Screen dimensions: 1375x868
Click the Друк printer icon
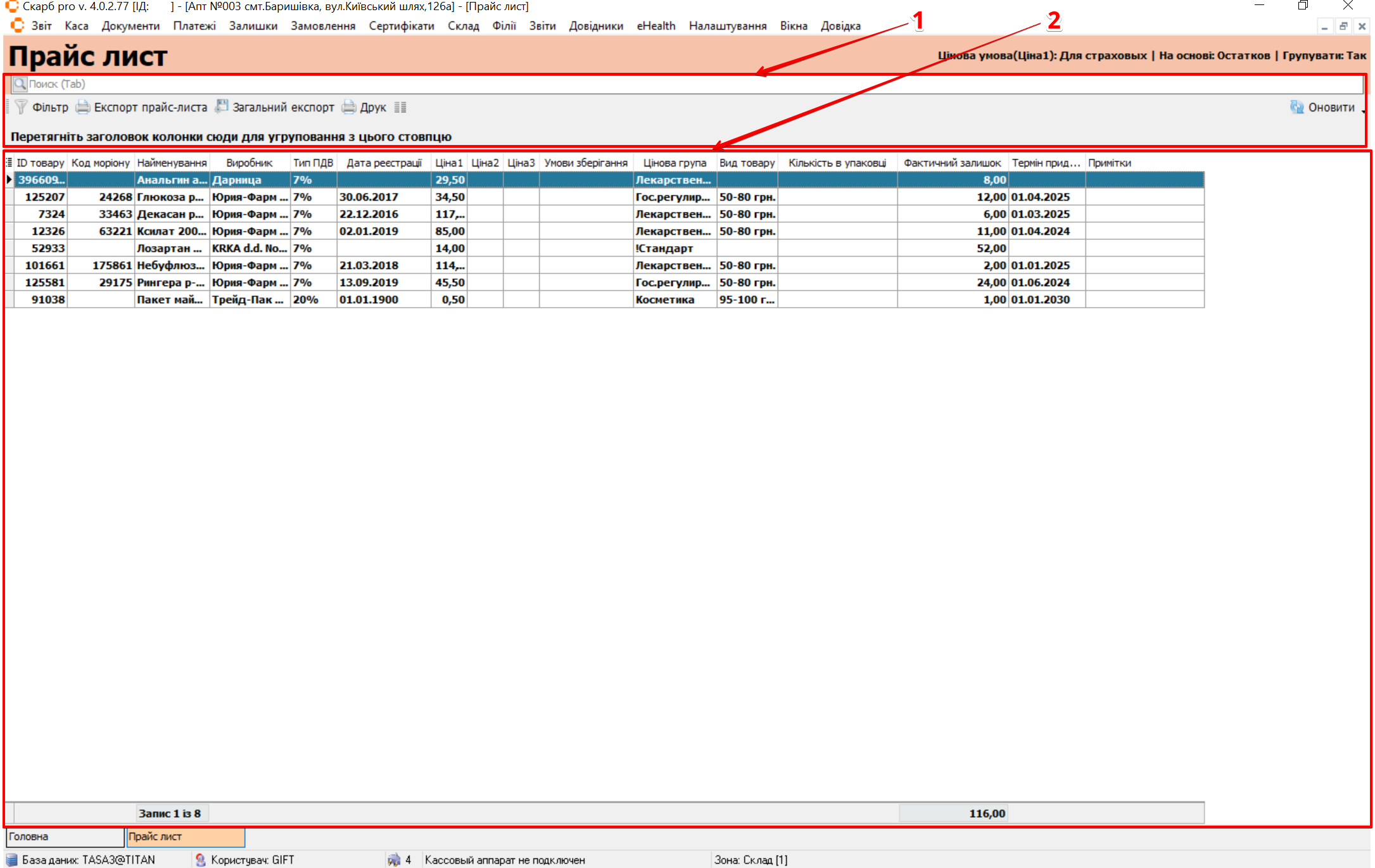coord(349,107)
